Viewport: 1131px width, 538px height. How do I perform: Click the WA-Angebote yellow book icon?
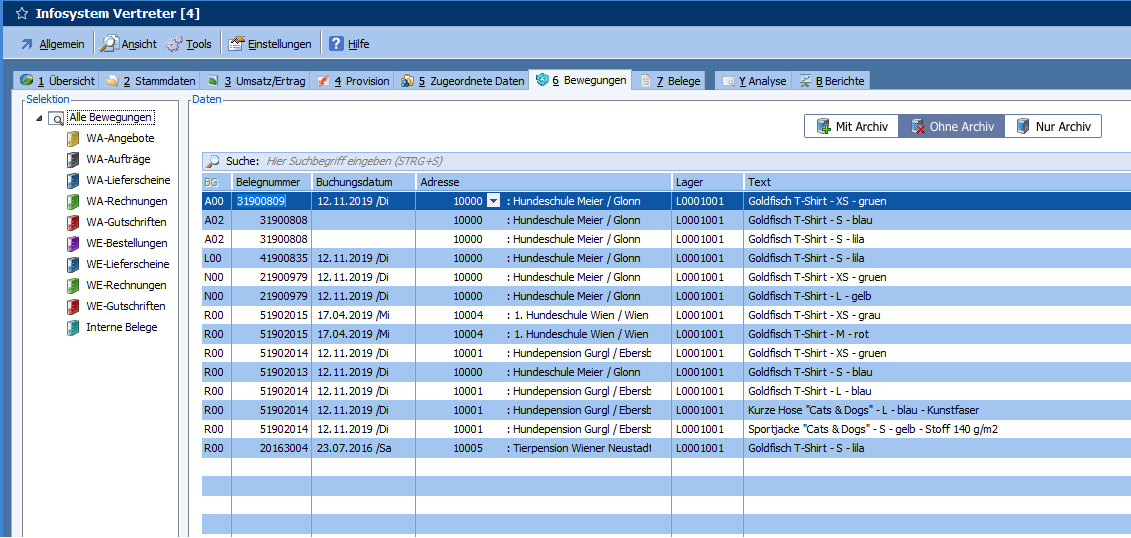coord(73,139)
